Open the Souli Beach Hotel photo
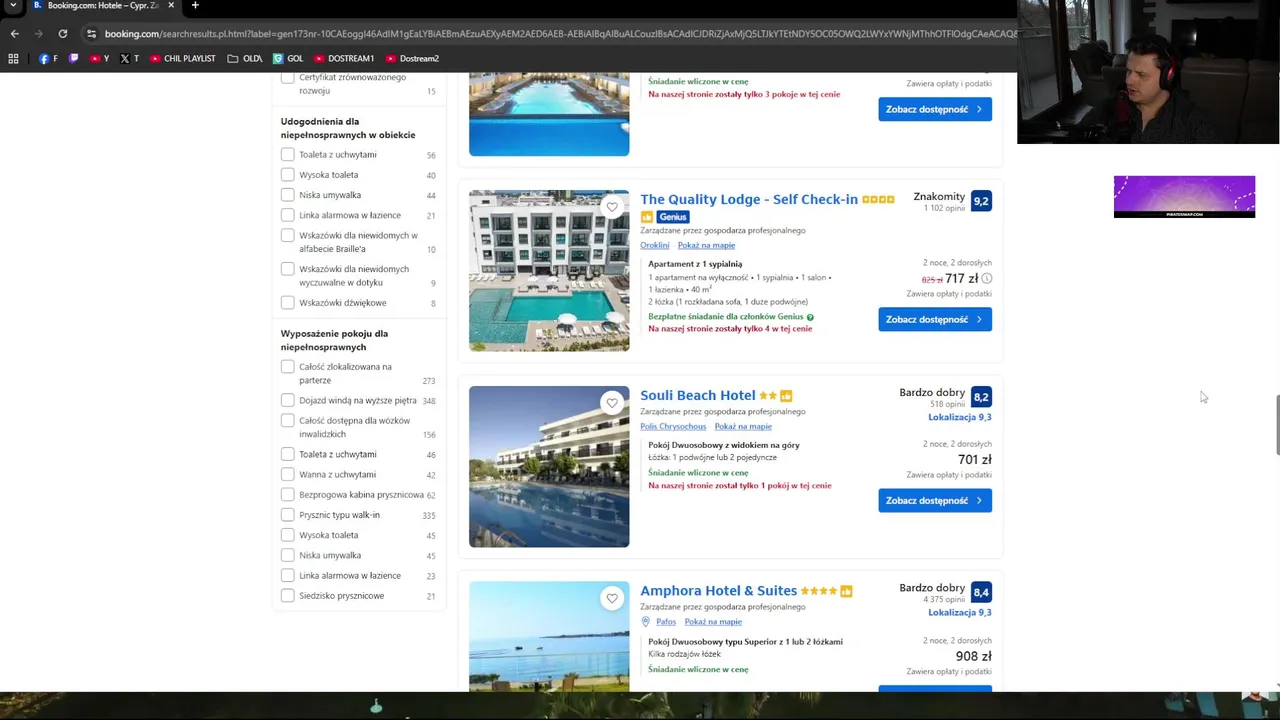The image size is (1280, 720). tap(549, 466)
